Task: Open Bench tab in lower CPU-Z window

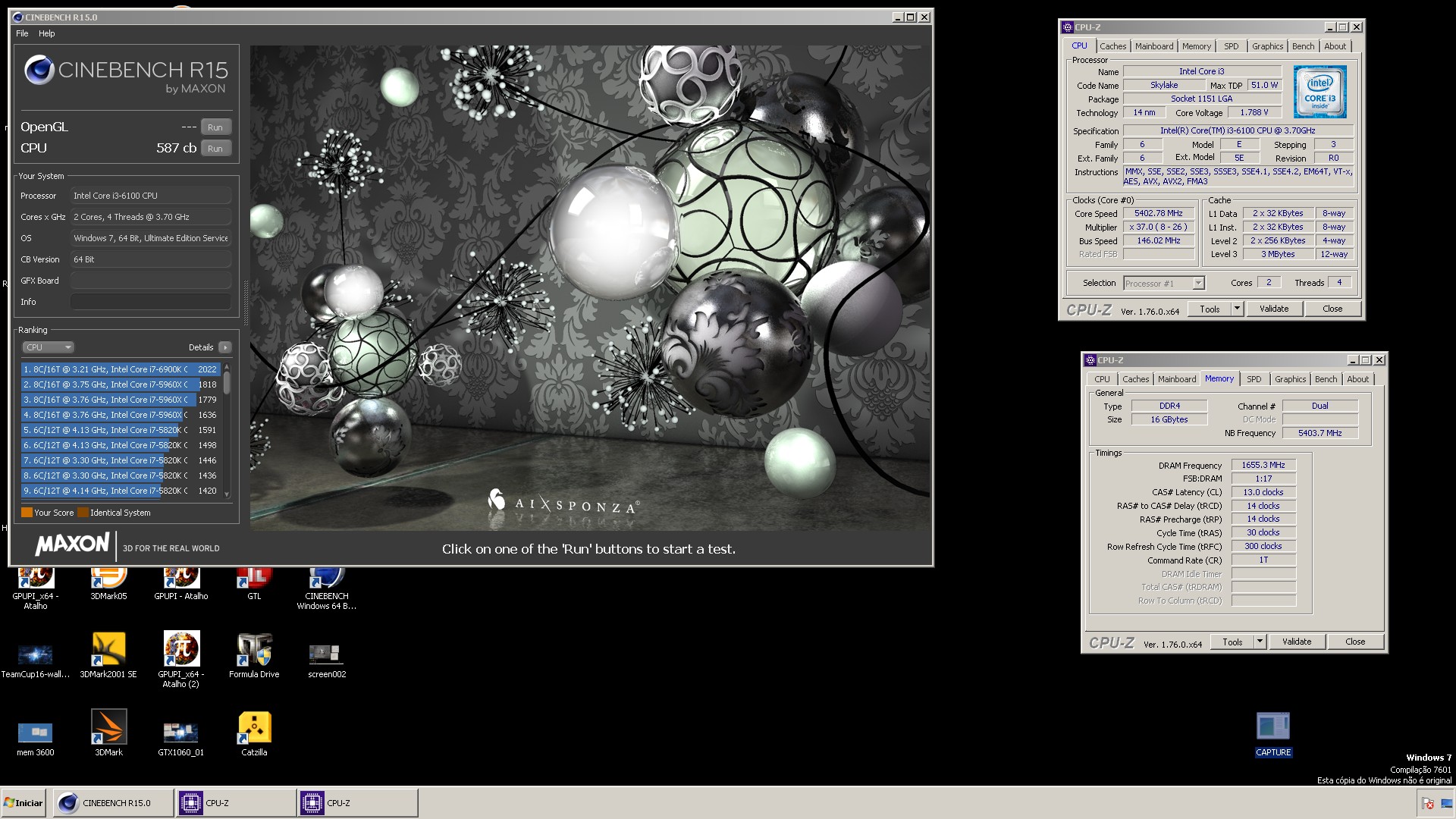Action: point(1326,379)
